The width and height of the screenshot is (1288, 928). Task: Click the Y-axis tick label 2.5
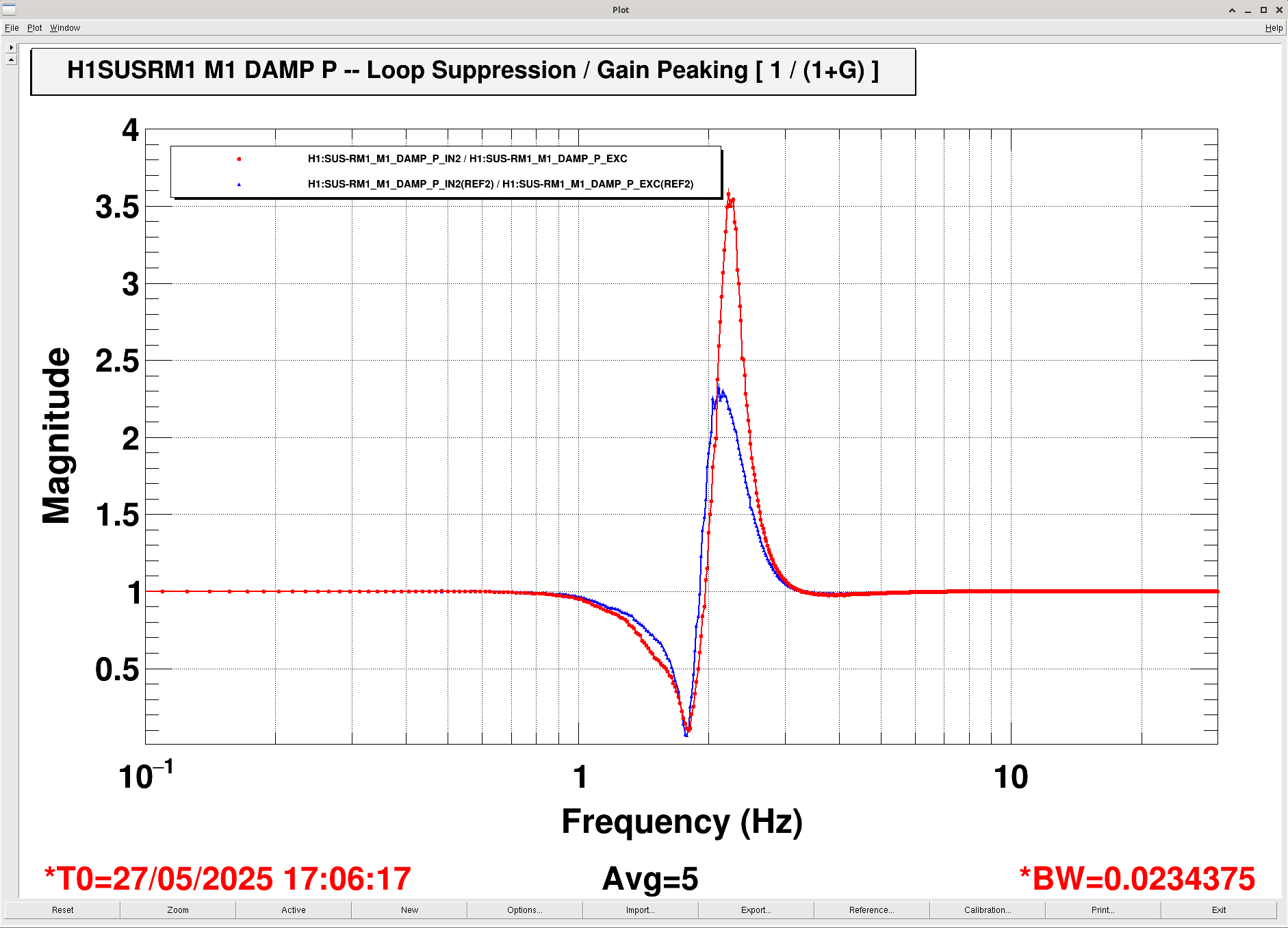click(117, 361)
